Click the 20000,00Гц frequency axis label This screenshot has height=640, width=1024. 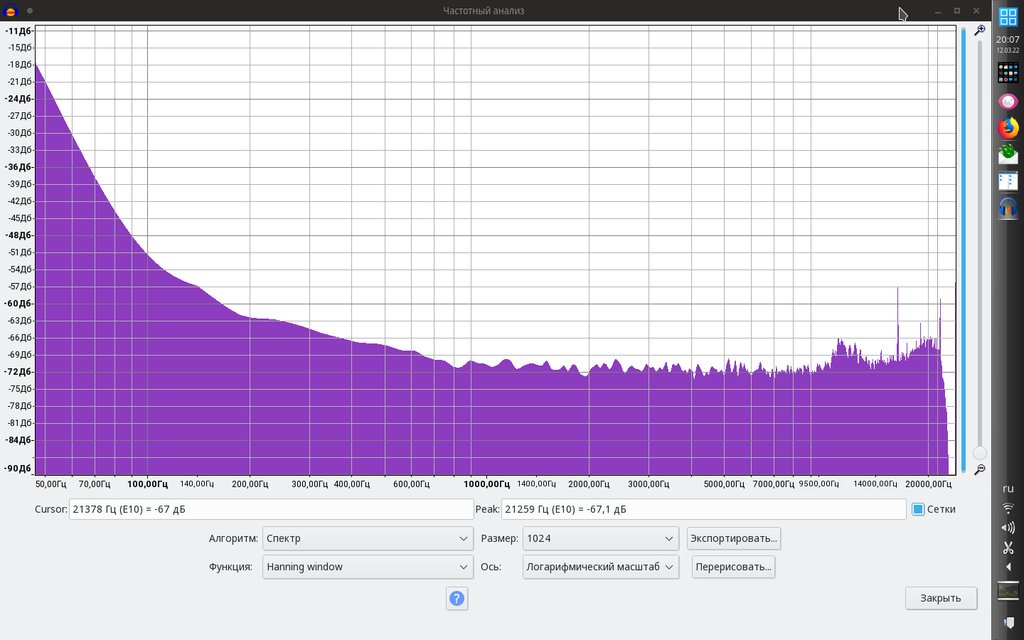928,485
